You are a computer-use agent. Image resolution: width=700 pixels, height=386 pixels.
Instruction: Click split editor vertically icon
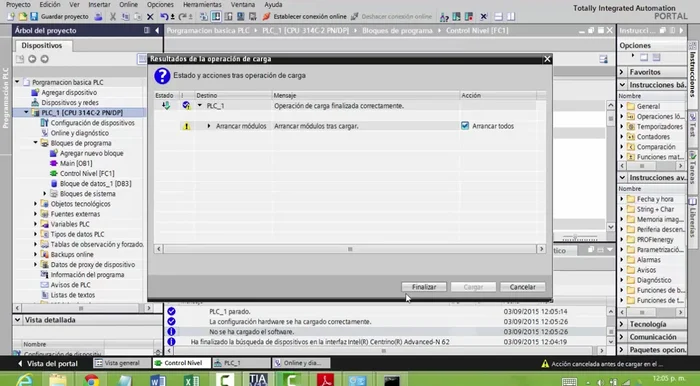point(511,17)
